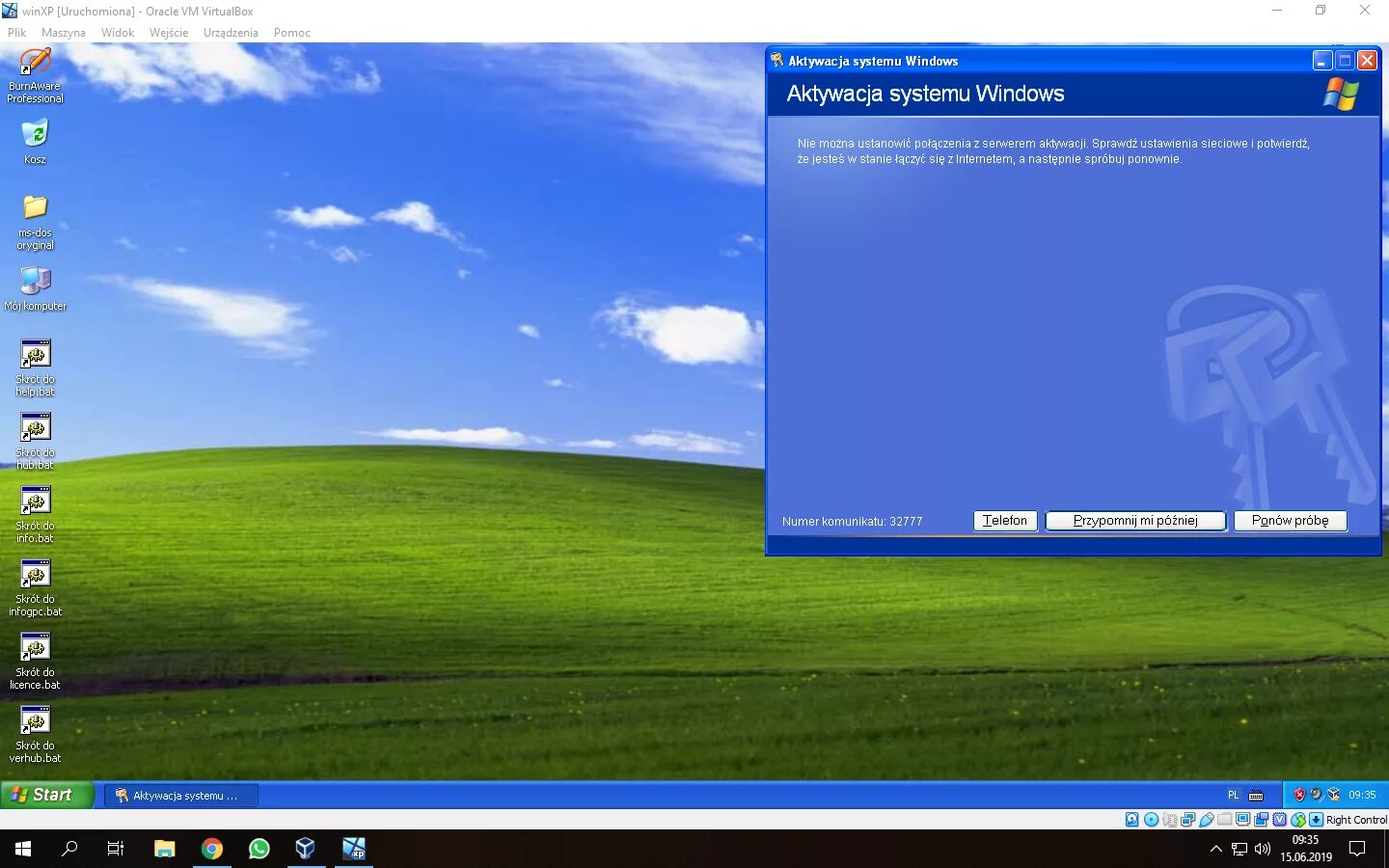Viewport: 1389px width, 868px height.
Task: Open Windows 10 taskbar search
Action: (x=69, y=849)
